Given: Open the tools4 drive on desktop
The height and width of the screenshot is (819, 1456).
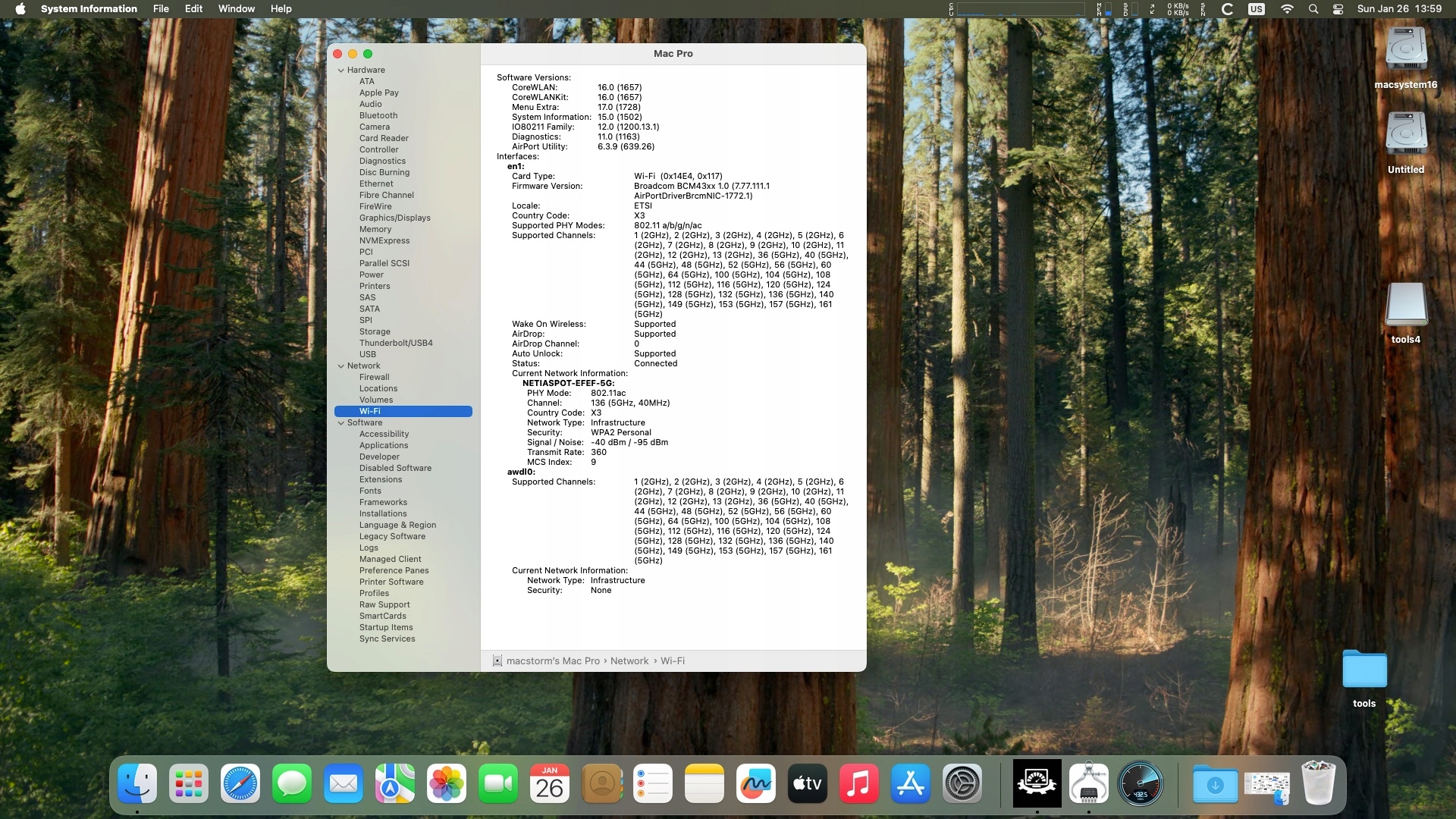Looking at the screenshot, I should 1405,305.
